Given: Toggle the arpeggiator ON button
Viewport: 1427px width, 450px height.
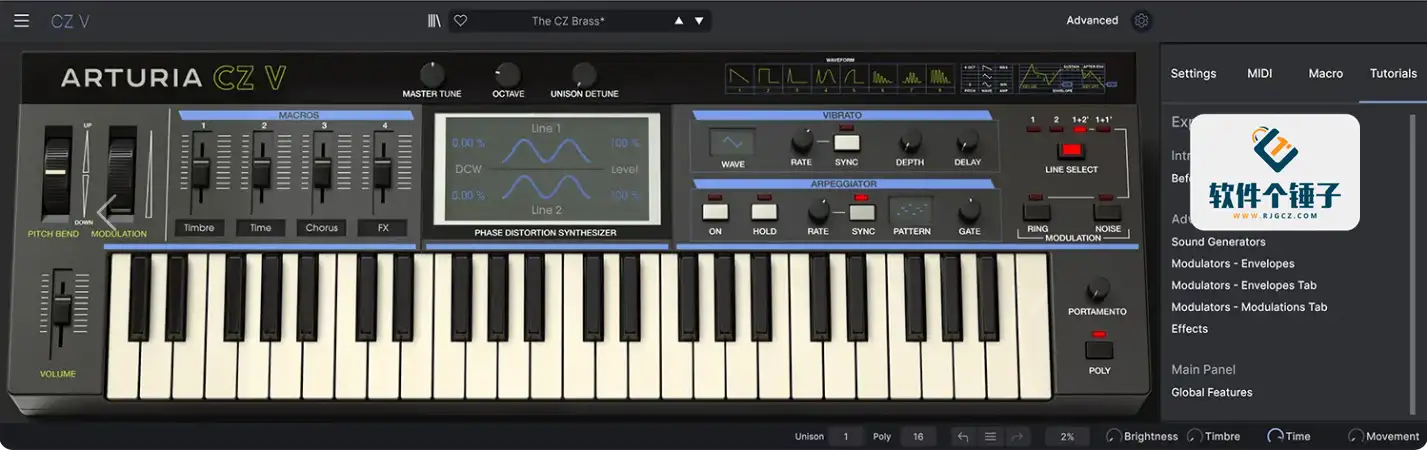Looking at the screenshot, I should (x=715, y=211).
